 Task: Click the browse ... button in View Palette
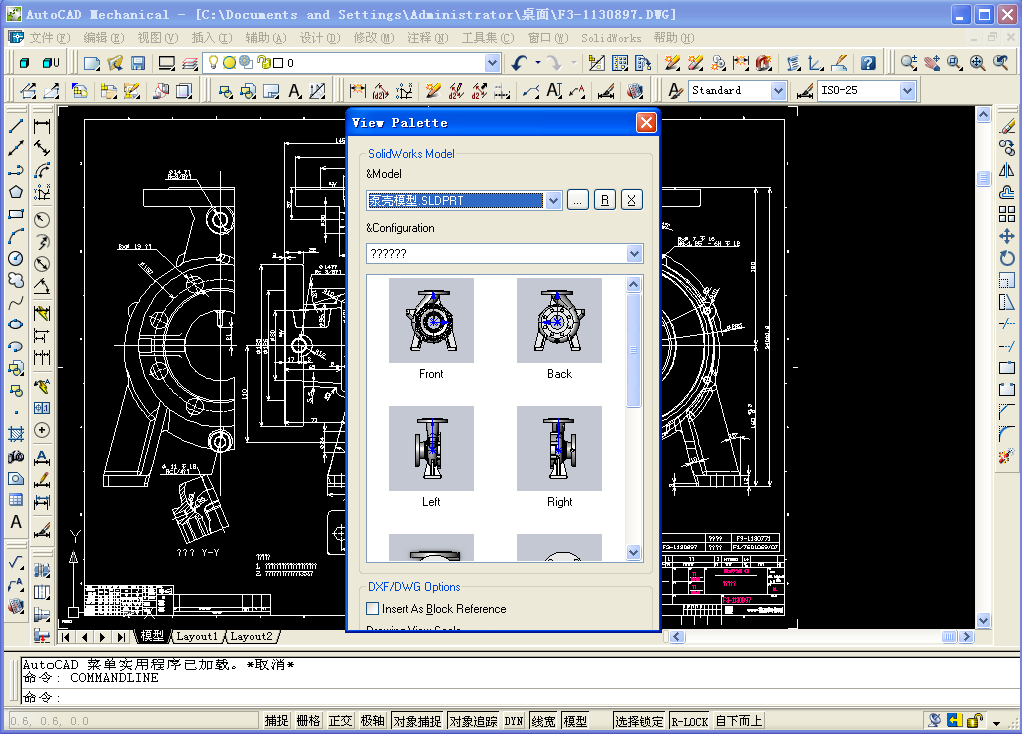click(577, 199)
